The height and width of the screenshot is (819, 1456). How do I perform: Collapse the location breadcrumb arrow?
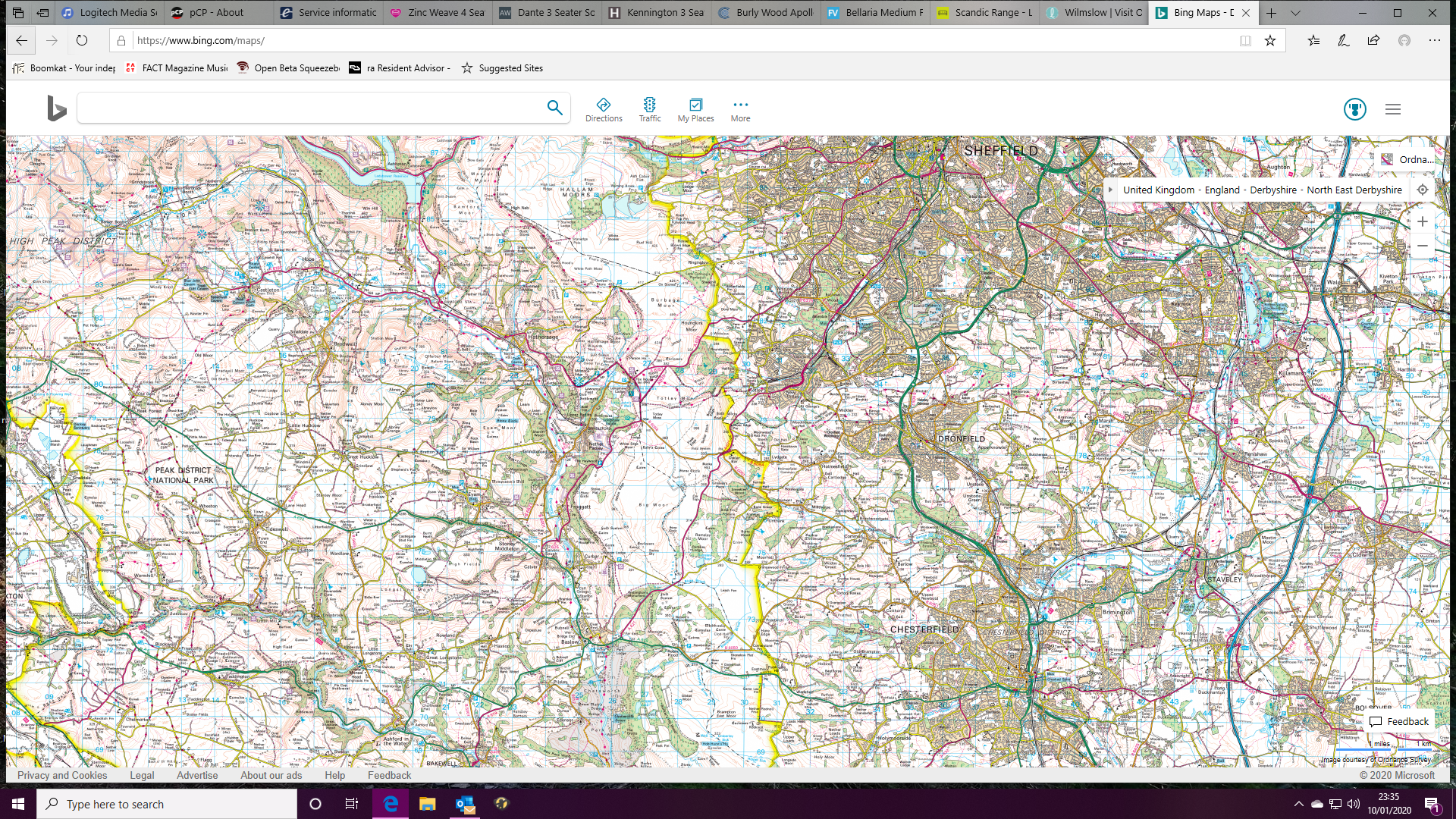pyautogui.click(x=1110, y=190)
